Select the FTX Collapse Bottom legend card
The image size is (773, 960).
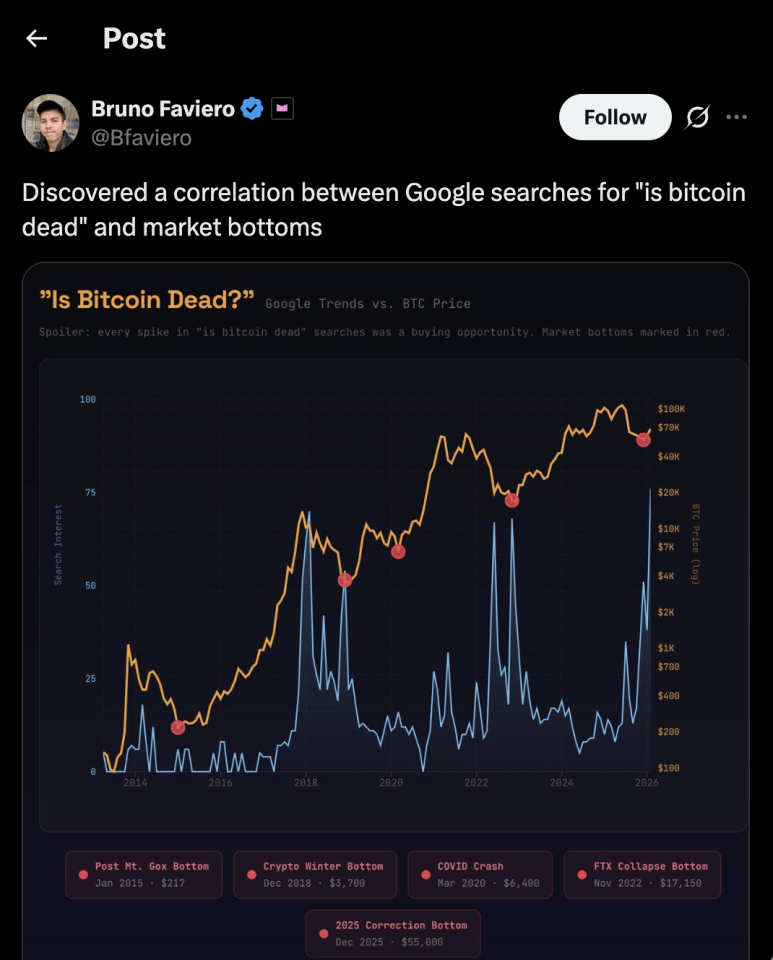click(x=642, y=874)
